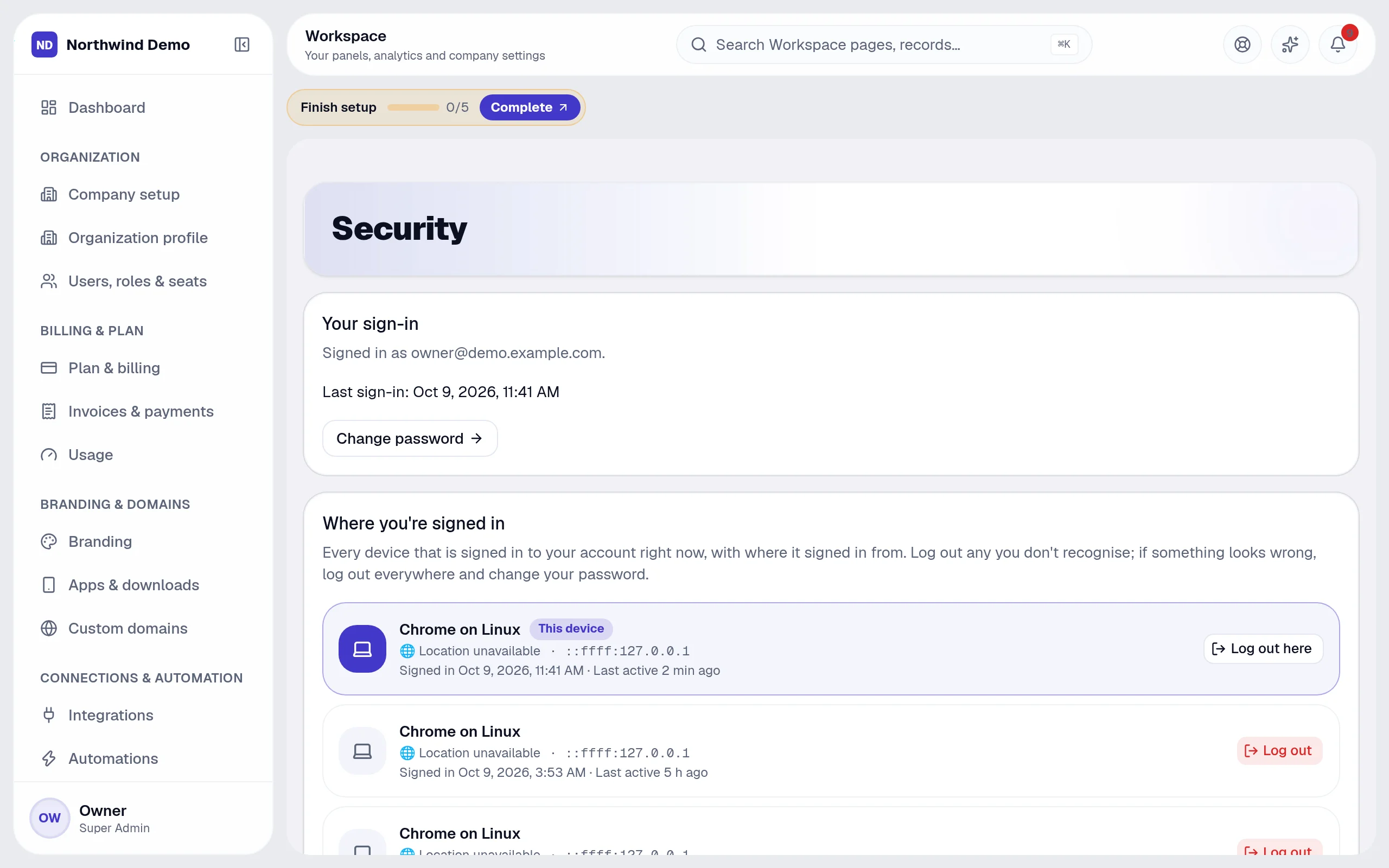
Task: Click the Company setup building icon
Action: tap(49, 194)
